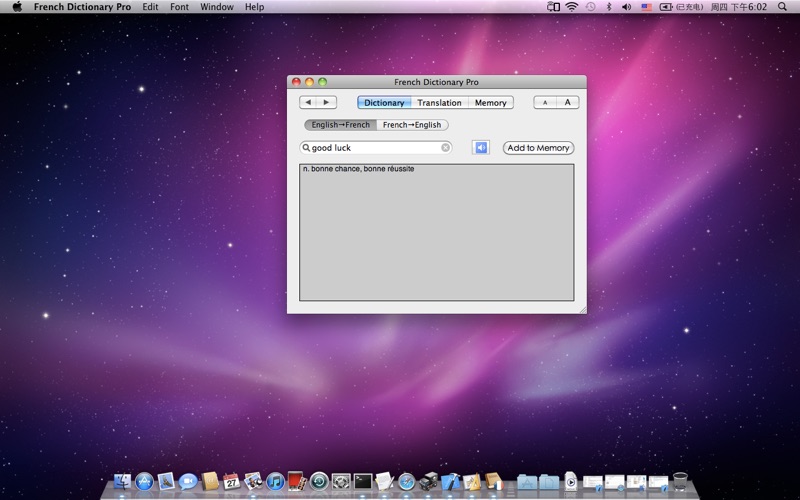The width and height of the screenshot is (800, 500).
Task: Minimize the window with the yellow button
Action: click(309, 82)
